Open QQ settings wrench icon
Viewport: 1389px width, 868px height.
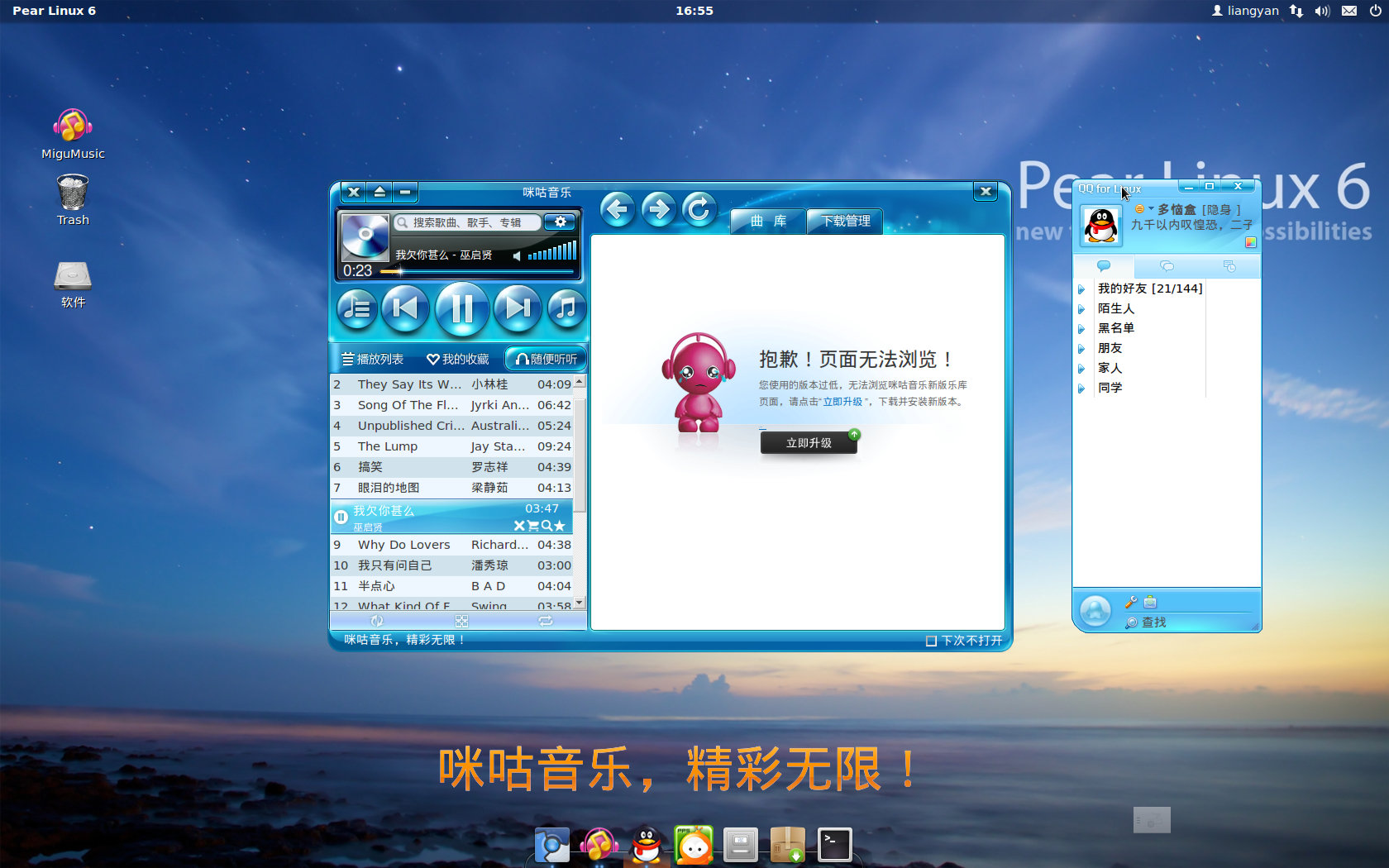pyautogui.click(x=1131, y=602)
